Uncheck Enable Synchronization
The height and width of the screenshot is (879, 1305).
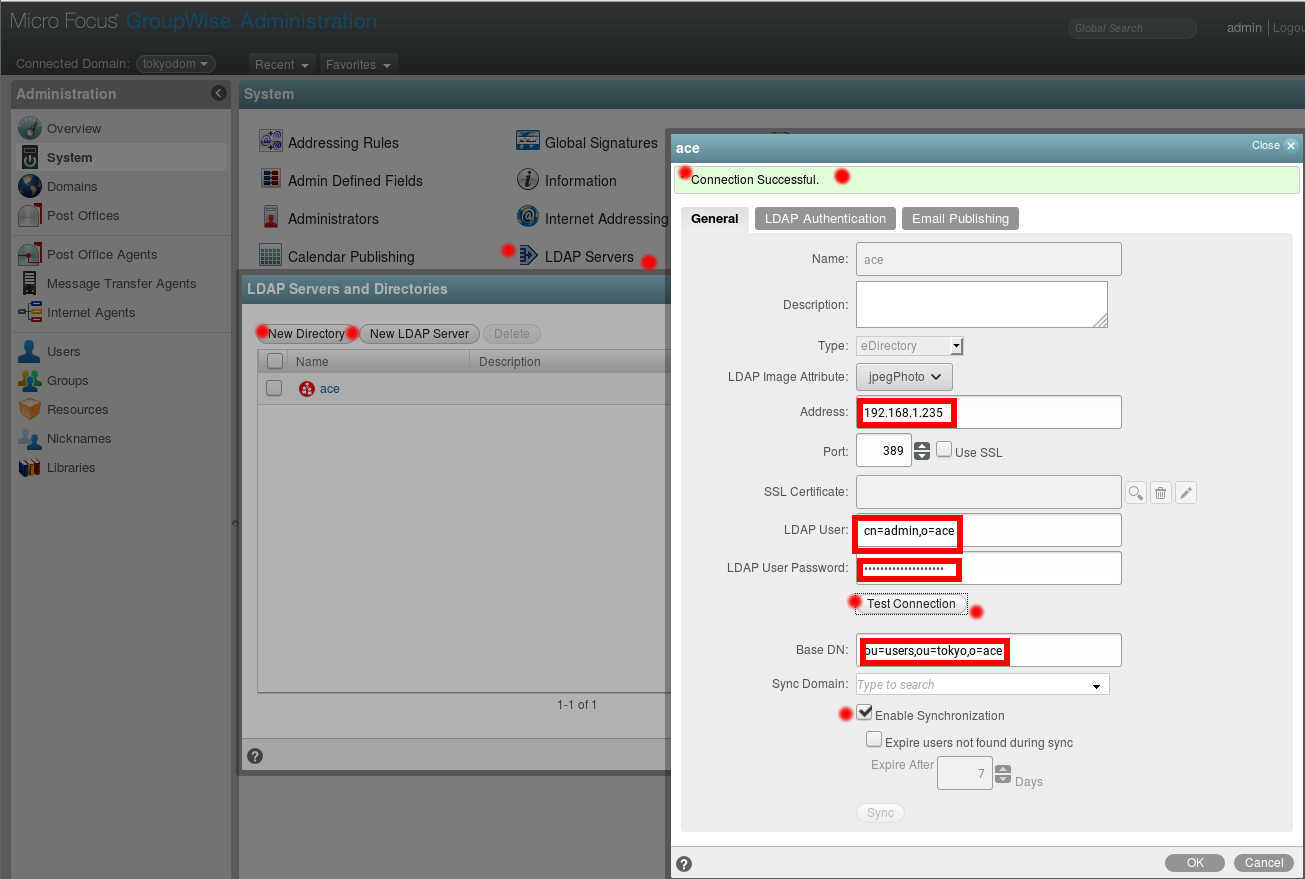(865, 713)
